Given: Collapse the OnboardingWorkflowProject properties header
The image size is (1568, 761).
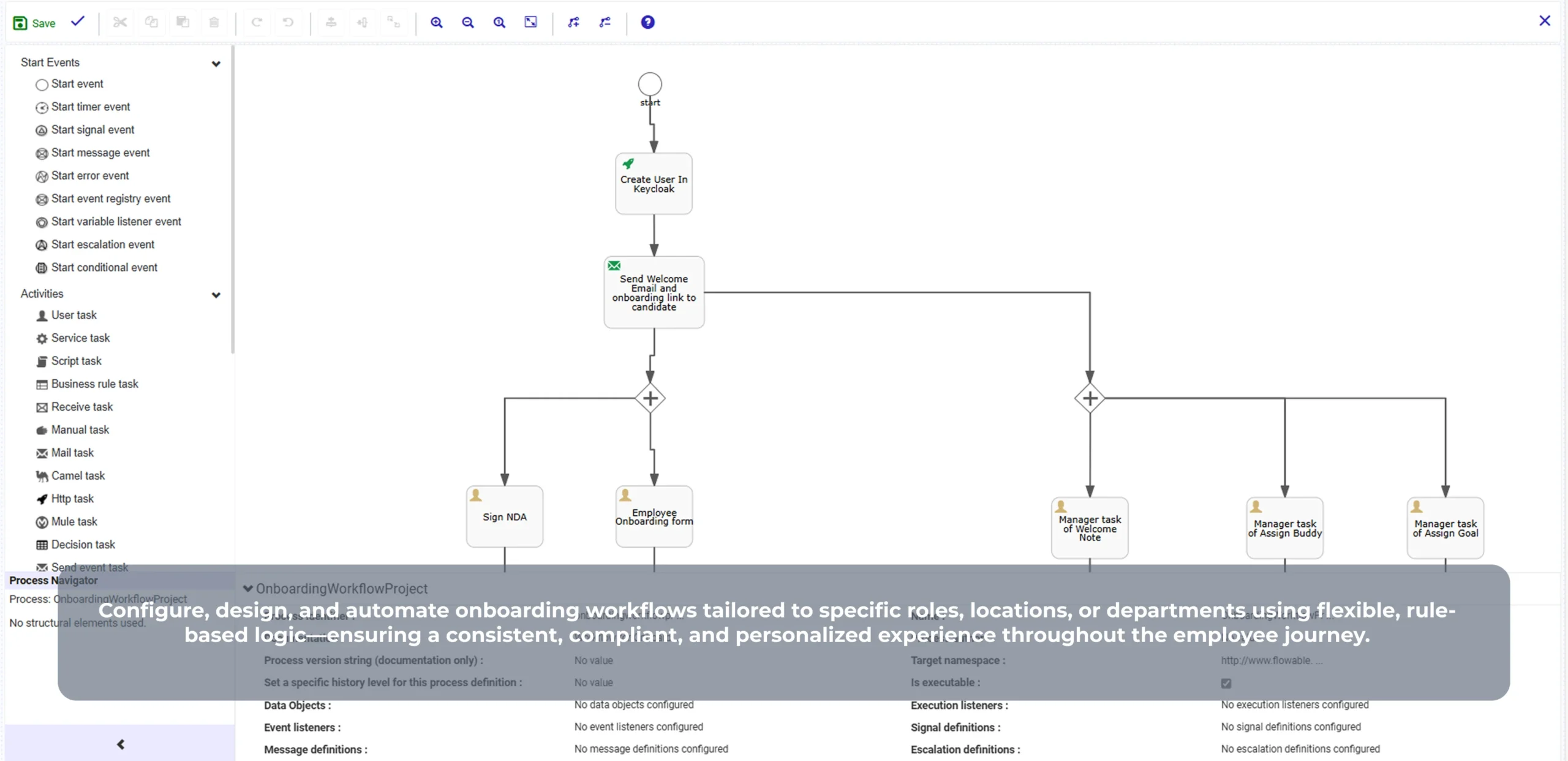Looking at the screenshot, I should pos(248,588).
